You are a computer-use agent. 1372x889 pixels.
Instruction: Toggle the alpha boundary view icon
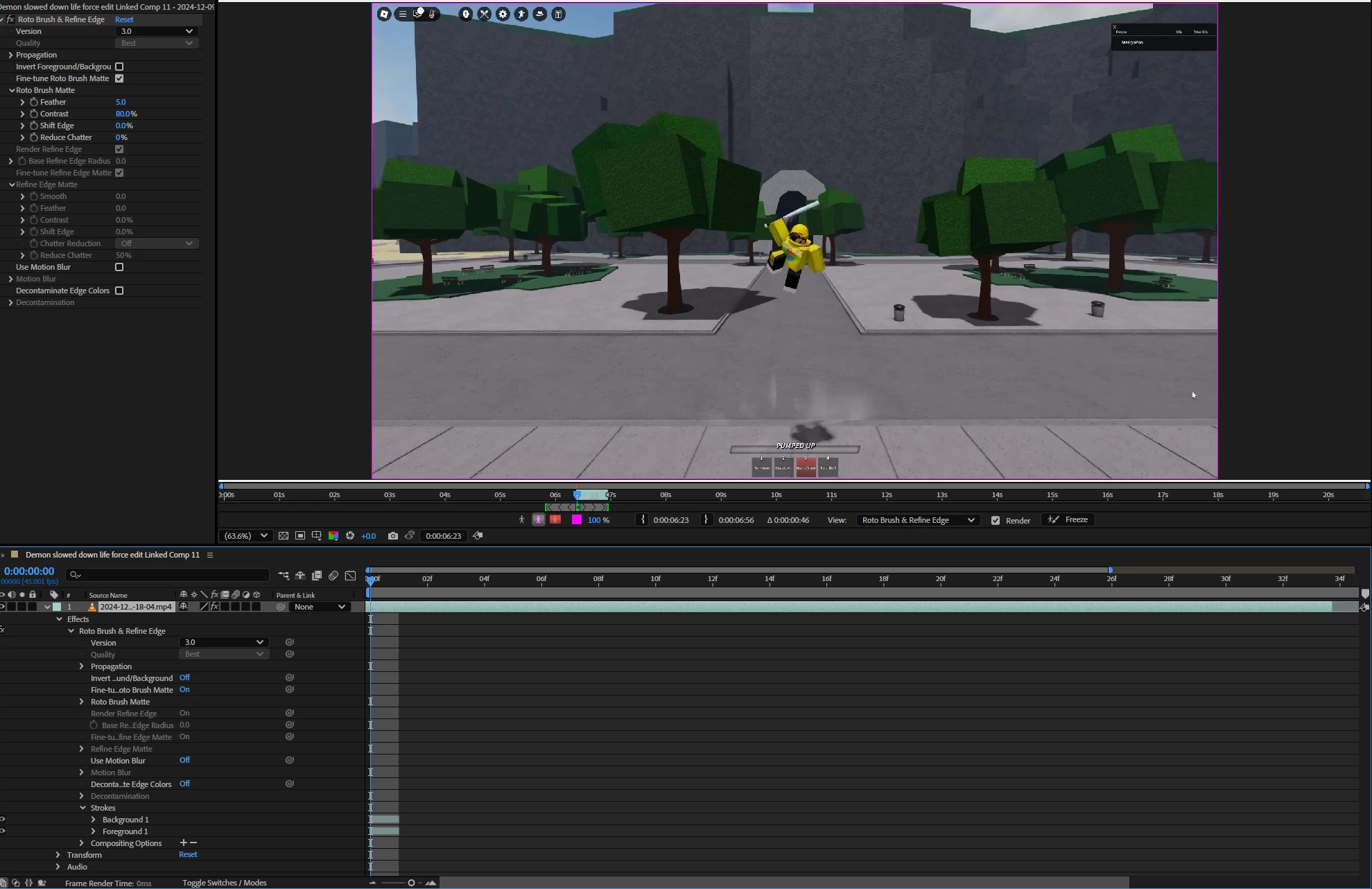tap(539, 519)
